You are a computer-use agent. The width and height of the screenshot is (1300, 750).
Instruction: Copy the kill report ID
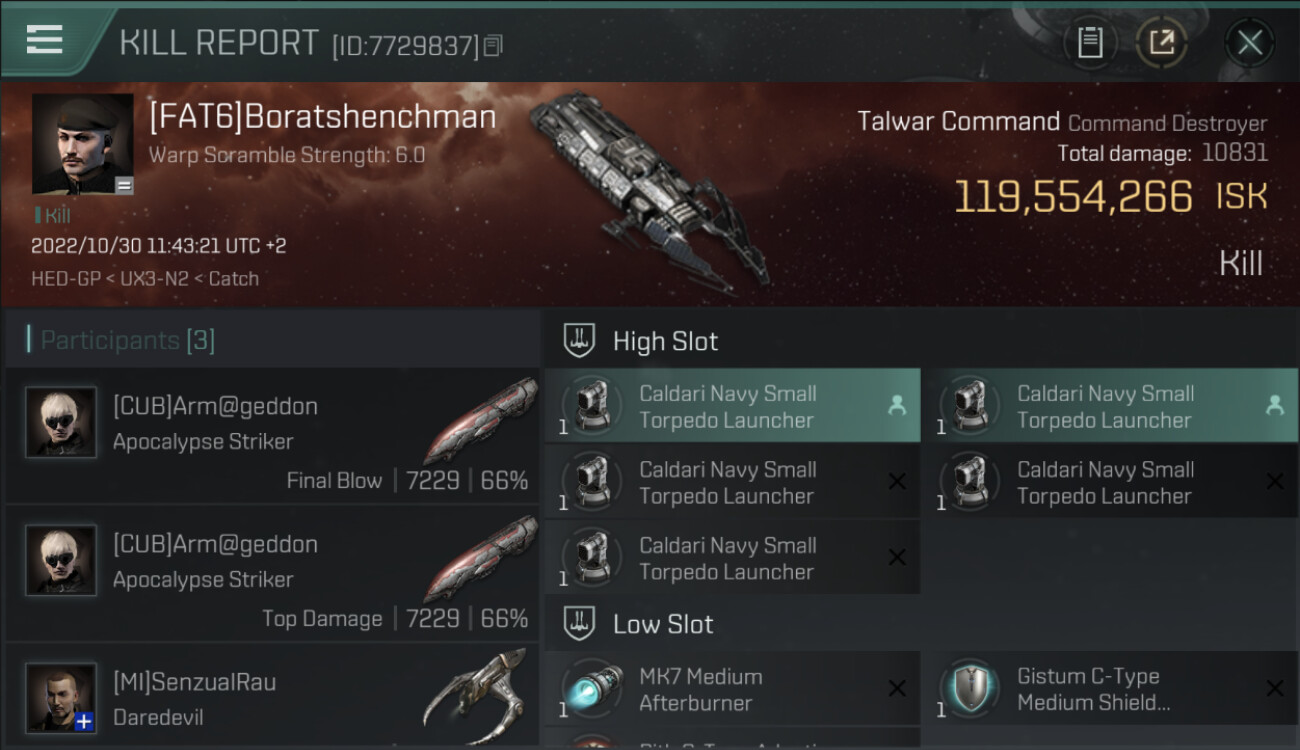coord(492,46)
